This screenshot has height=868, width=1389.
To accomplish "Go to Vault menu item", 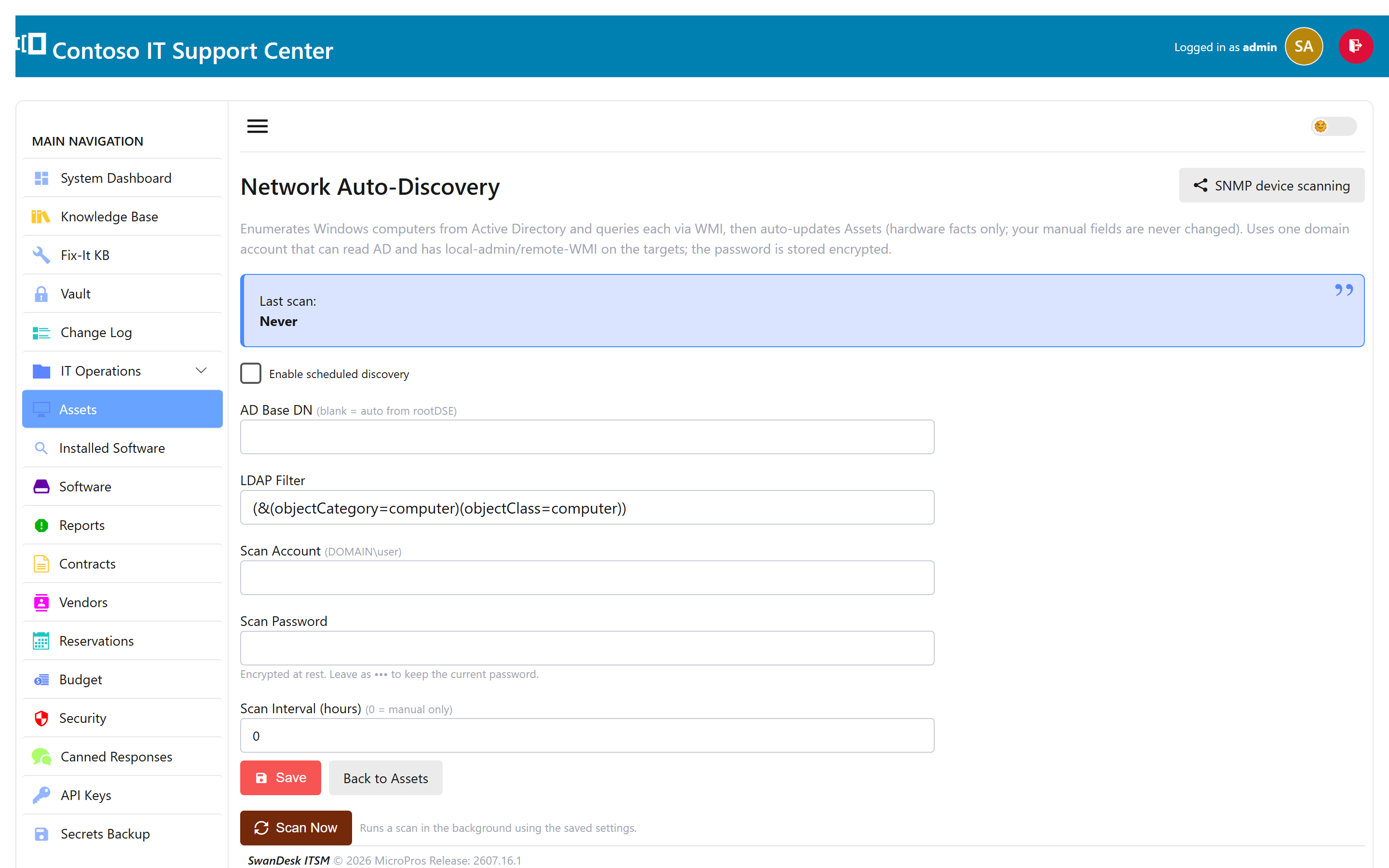I will tap(122, 294).
